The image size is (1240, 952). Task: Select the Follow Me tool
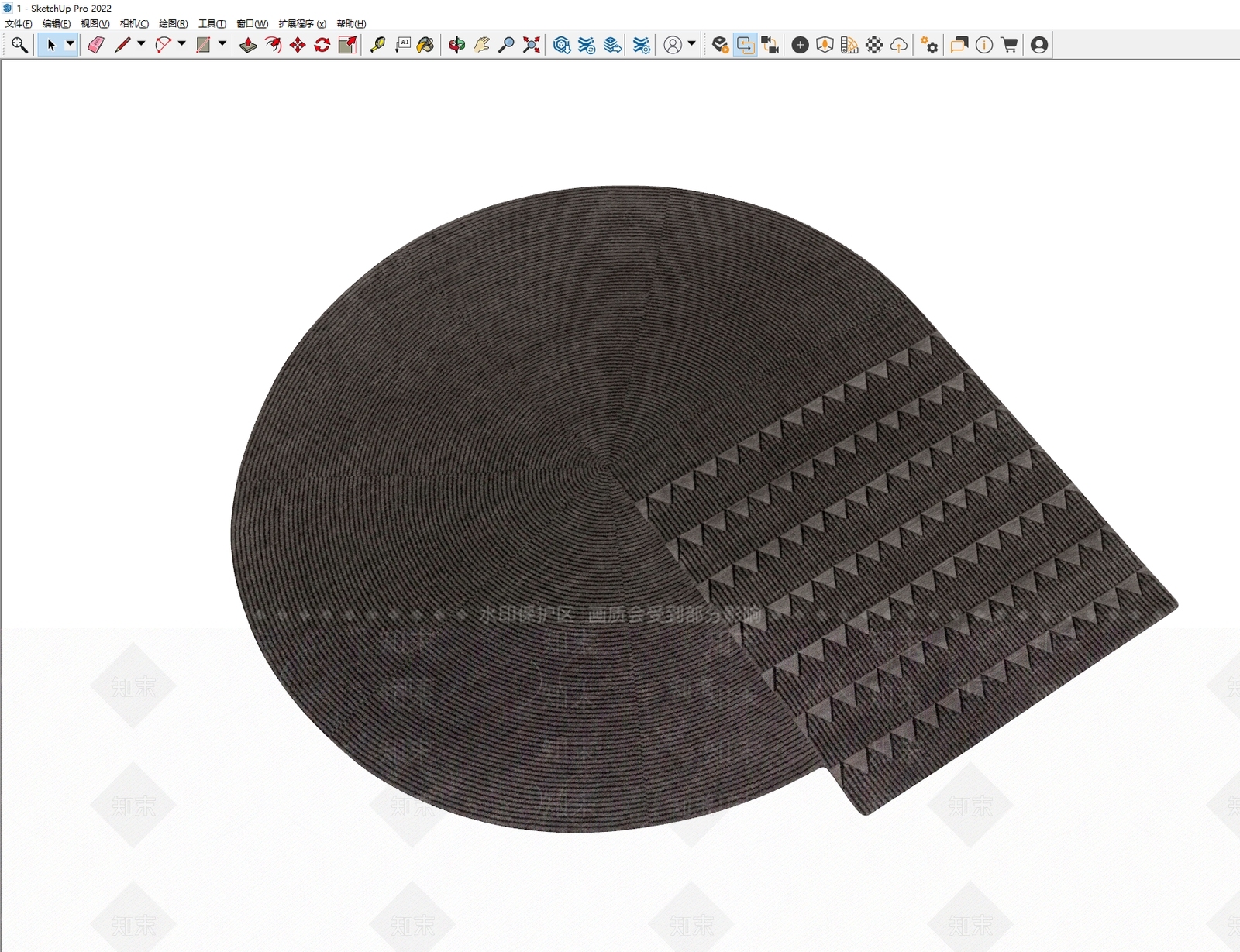(273, 45)
